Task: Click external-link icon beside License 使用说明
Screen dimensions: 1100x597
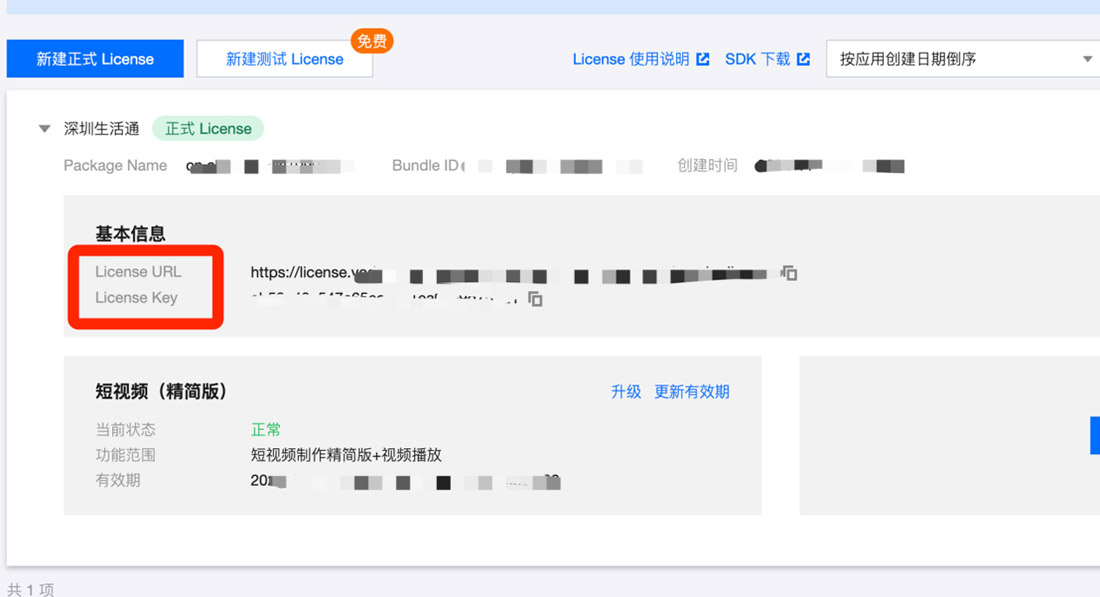Action: pos(703,59)
